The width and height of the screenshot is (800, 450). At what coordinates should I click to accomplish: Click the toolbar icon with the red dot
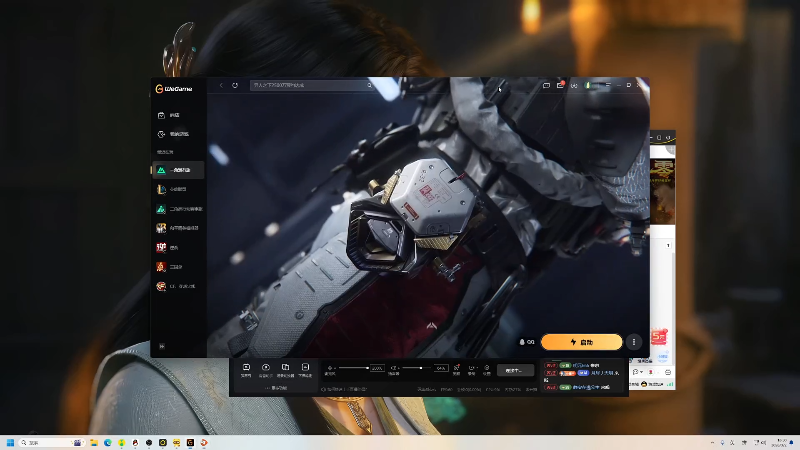(x=457, y=369)
